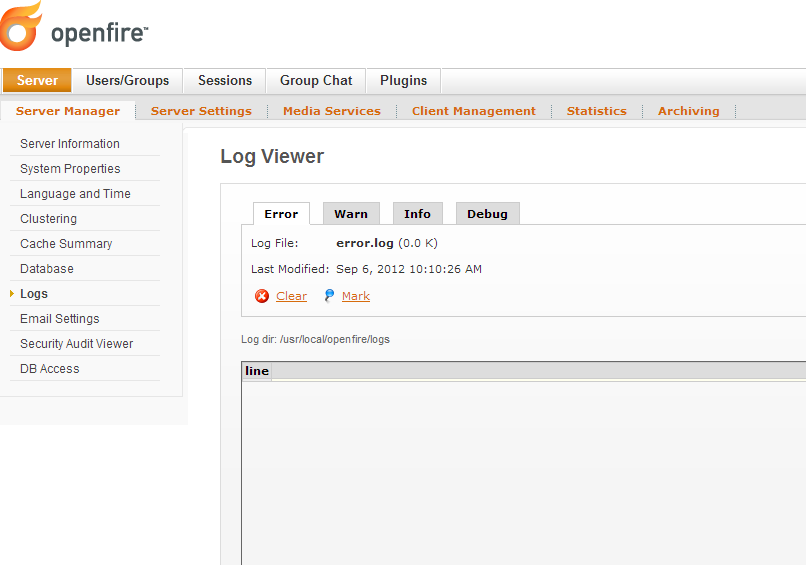Open the Users/Groups tab
Image resolution: width=806 pixels, height=565 pixels.
tap(127, 80)
